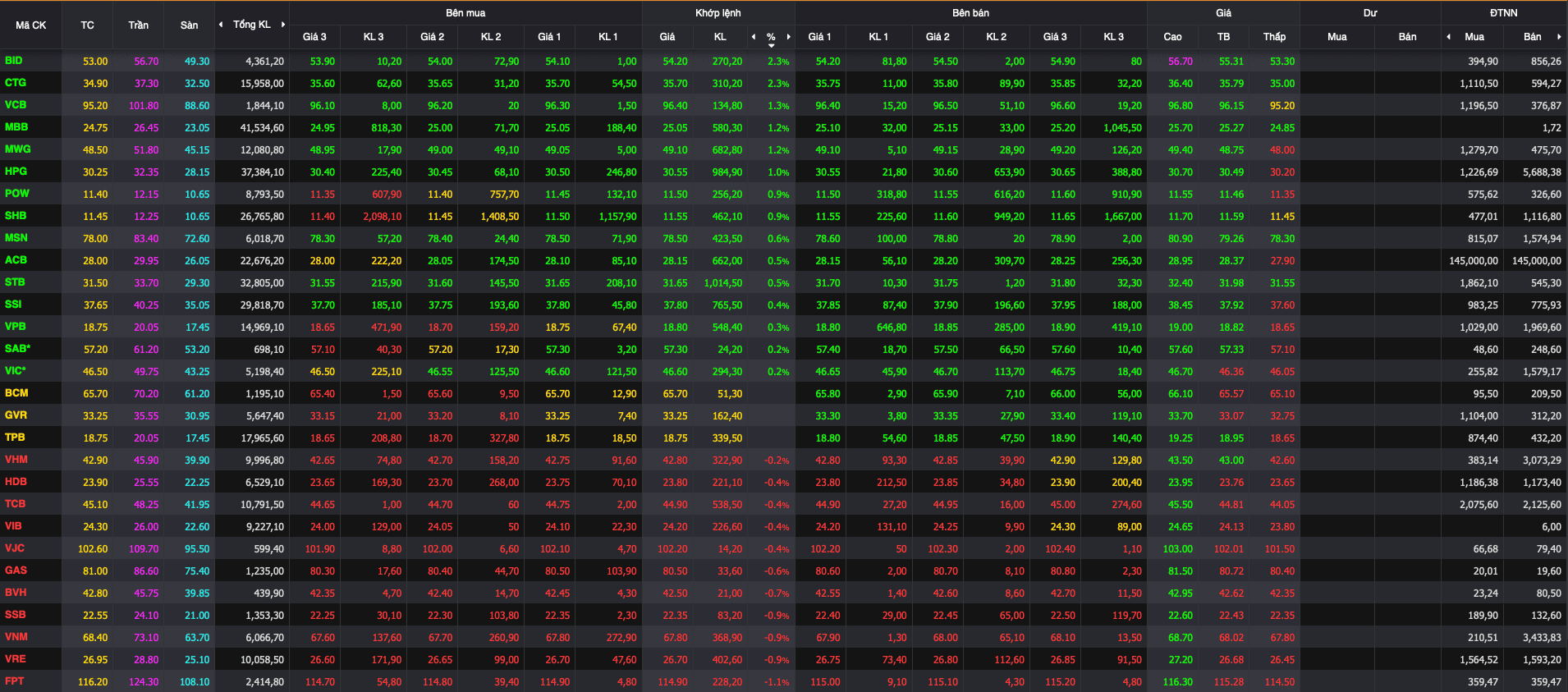Screen dimensions: 1568x692
Task: Click FPT percent change -1.1%
Action: [x=777, y=682]
